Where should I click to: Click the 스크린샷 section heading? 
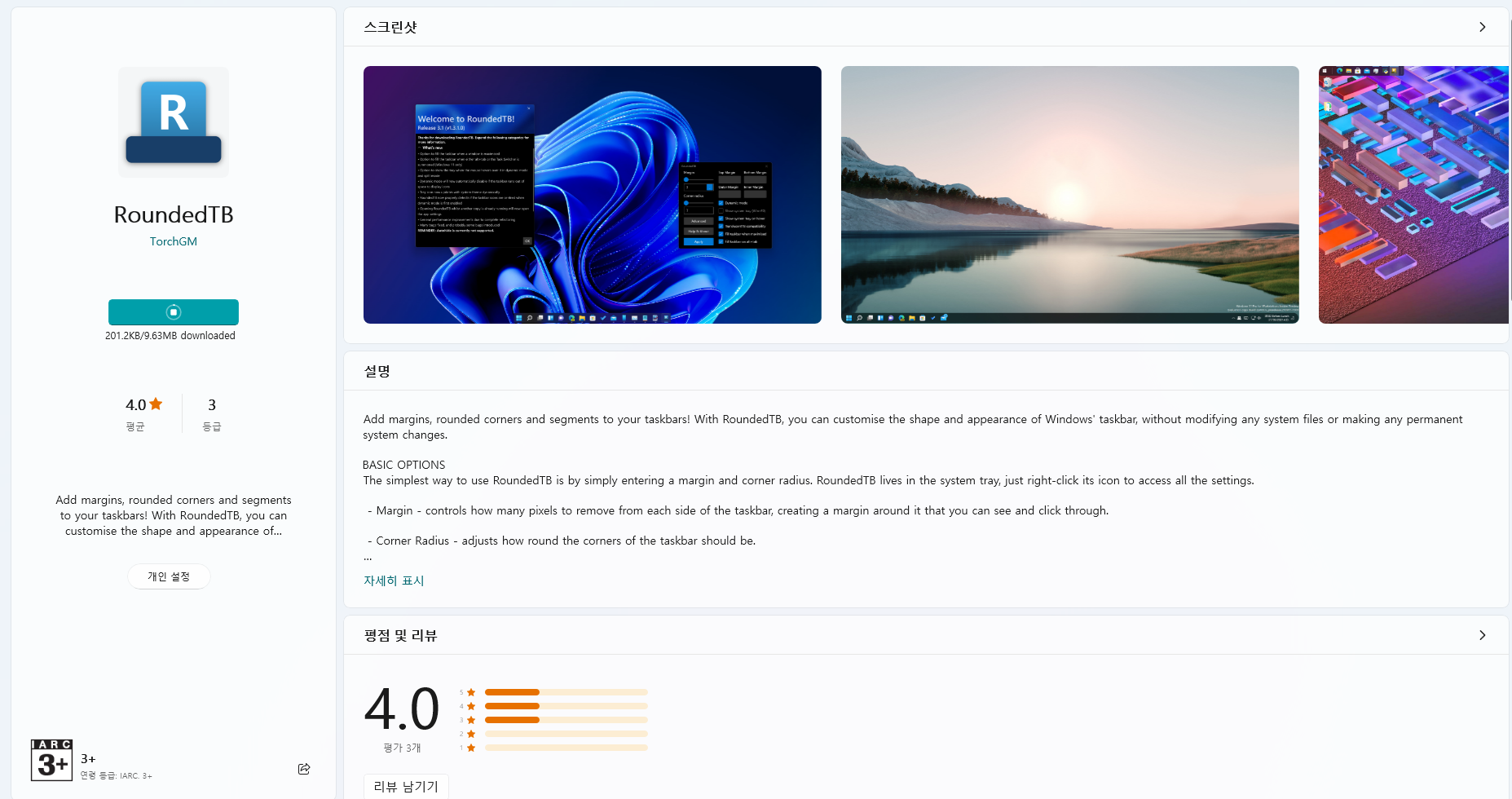point(390,27)
